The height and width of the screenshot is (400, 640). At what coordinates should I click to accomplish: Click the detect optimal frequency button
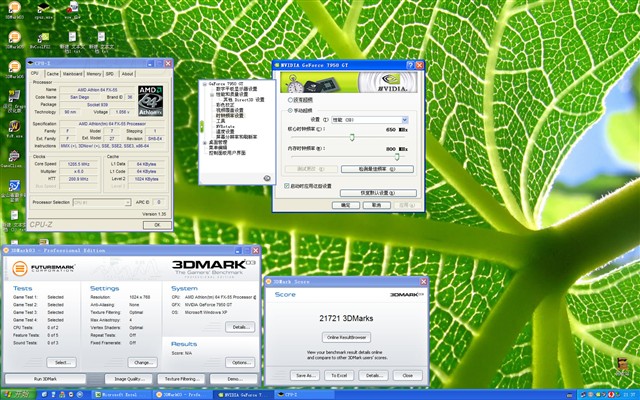pyautogui.click(x=377, y=169)
